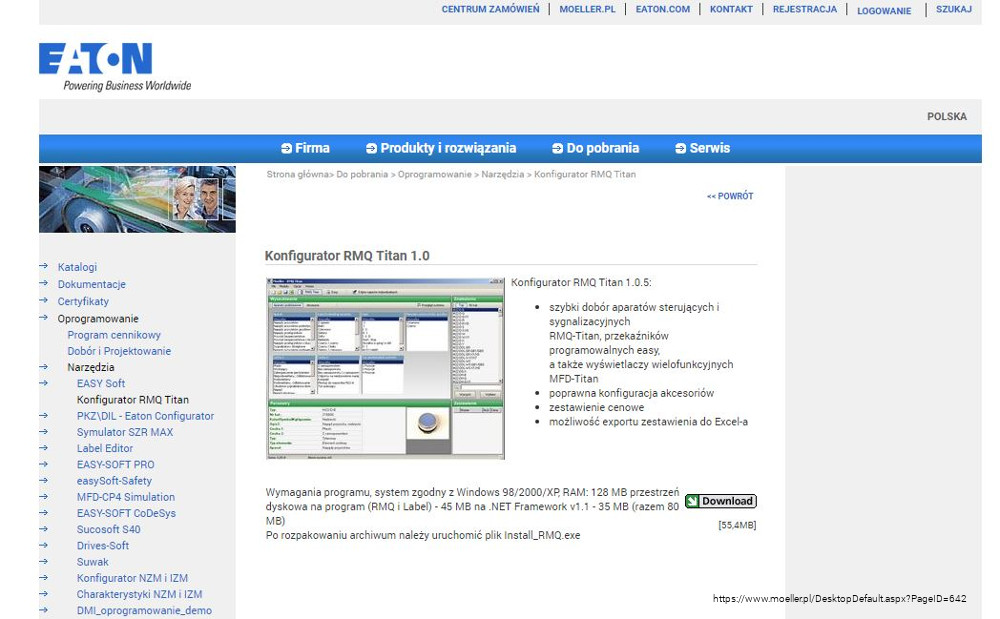Open the Serwis menu

tap(709, 149)
